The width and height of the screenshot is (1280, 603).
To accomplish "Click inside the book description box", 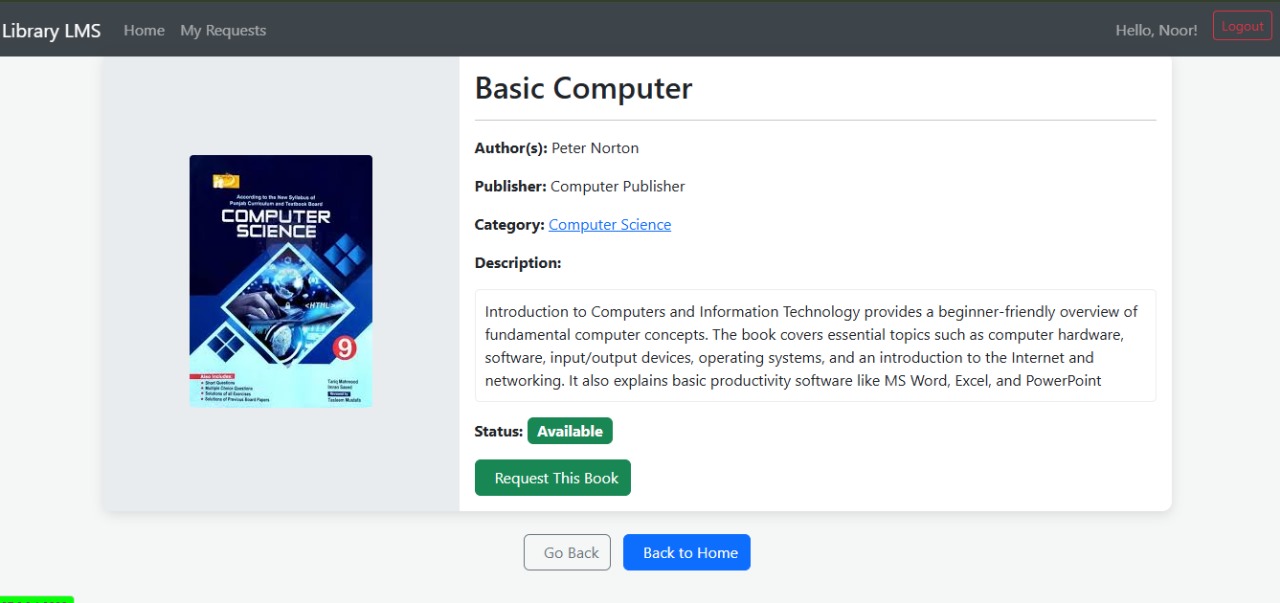I will pyautogui.click(x=815, y=346).
